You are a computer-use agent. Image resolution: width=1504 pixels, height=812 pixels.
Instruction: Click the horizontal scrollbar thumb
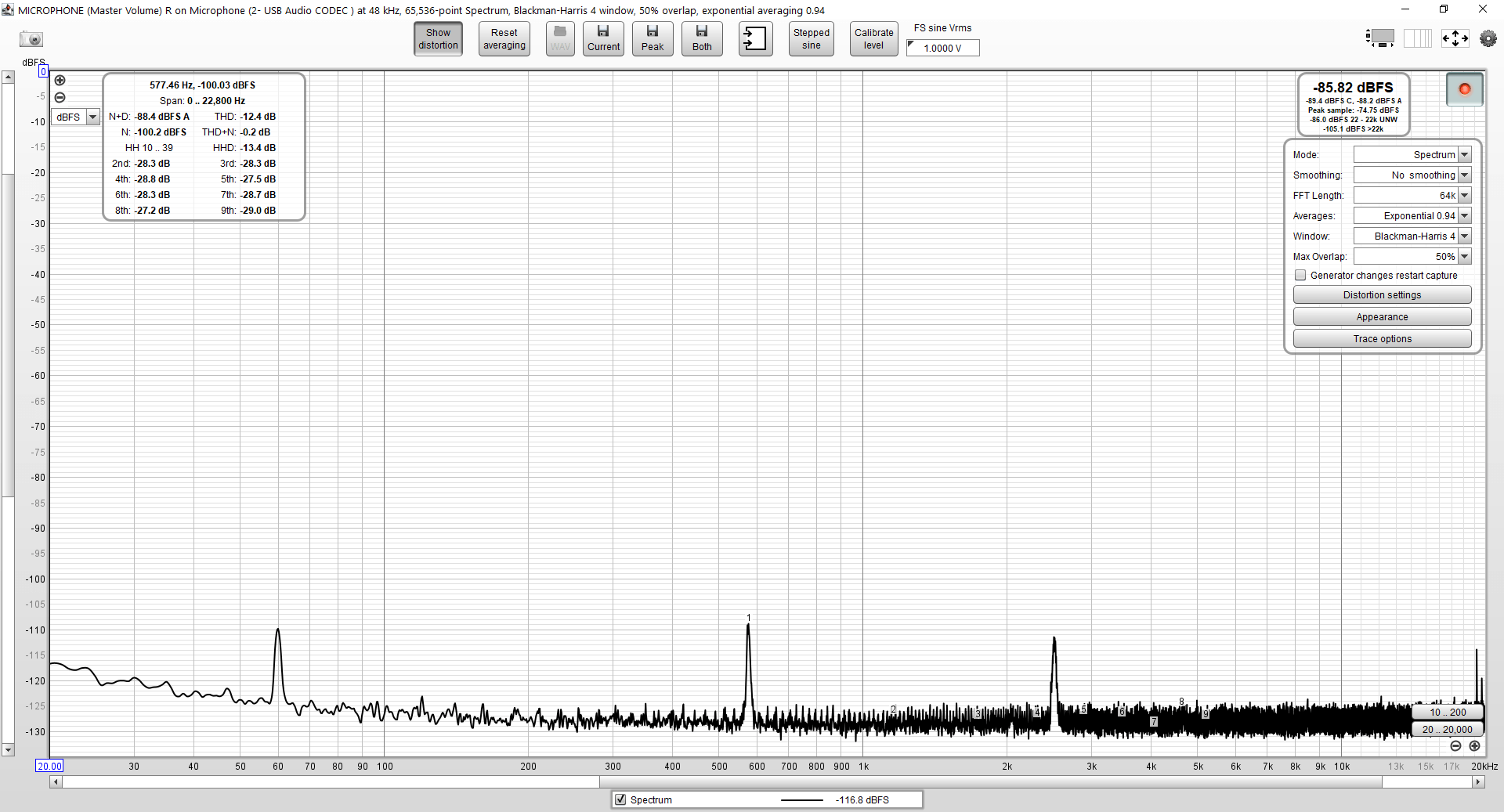point(990,781)
